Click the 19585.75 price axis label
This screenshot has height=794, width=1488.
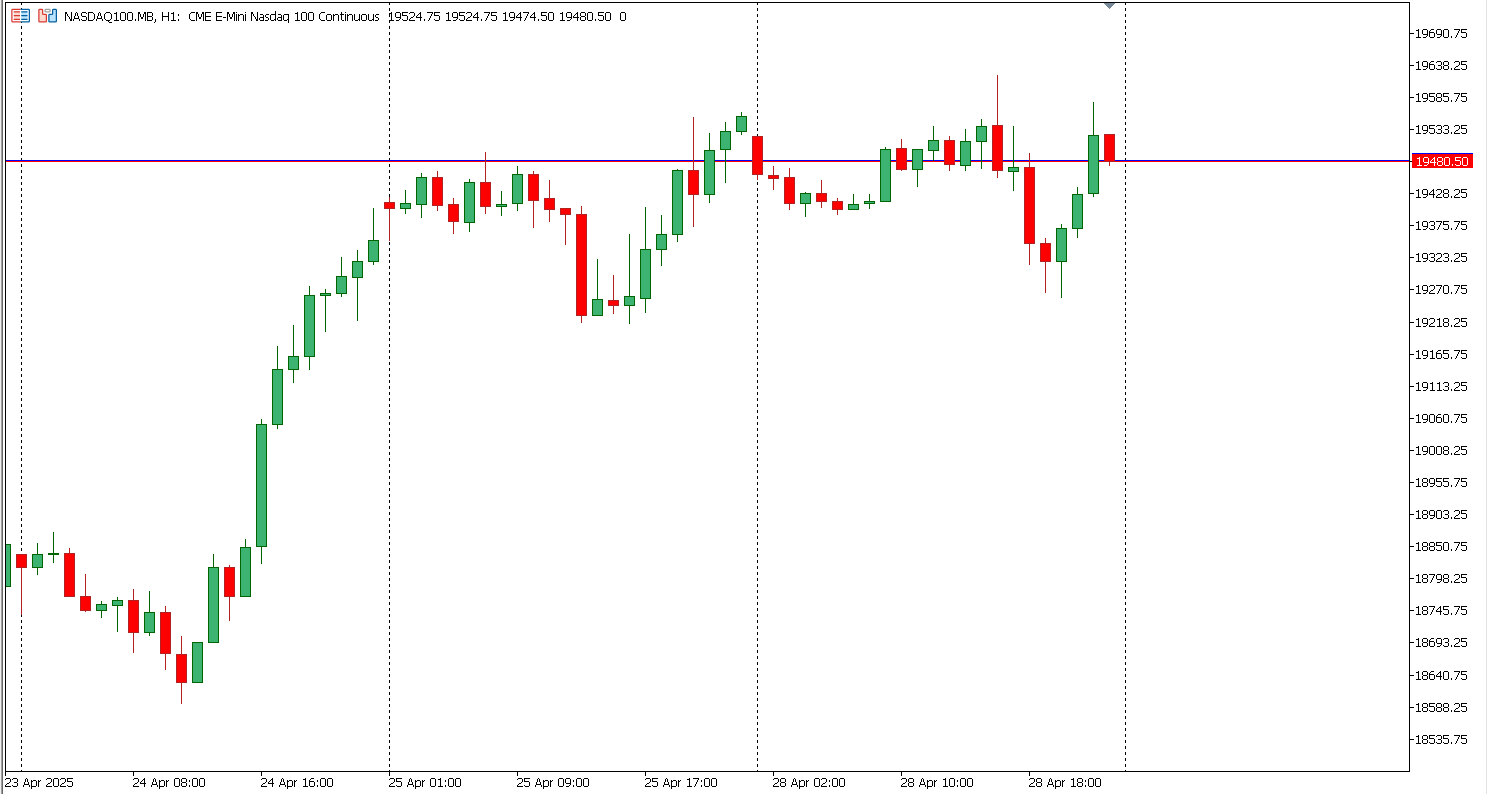pos(1441,97)
